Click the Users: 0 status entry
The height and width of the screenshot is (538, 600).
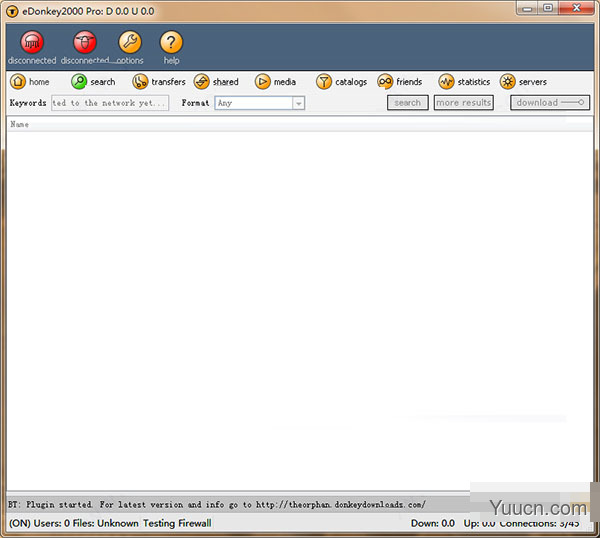click(52, 523)
